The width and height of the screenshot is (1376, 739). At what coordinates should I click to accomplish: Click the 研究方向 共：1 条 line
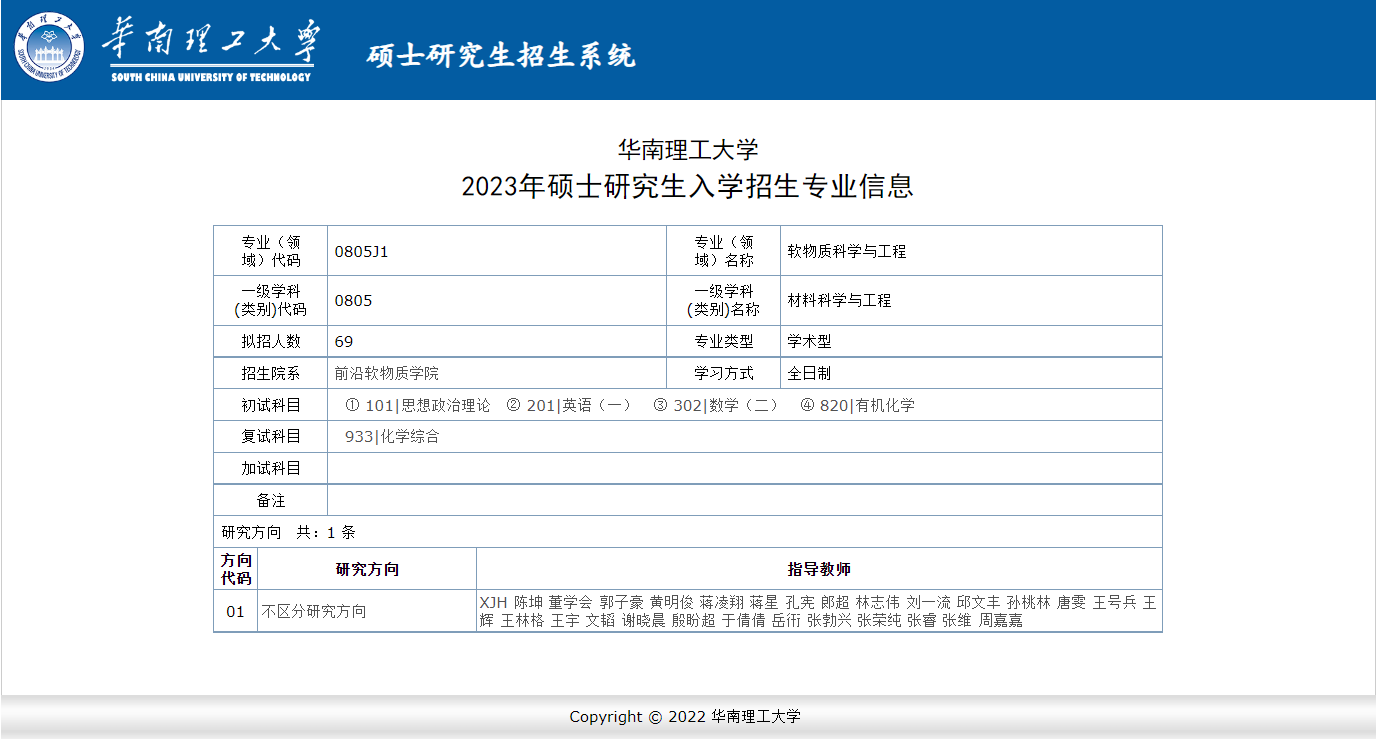[288, 532]
